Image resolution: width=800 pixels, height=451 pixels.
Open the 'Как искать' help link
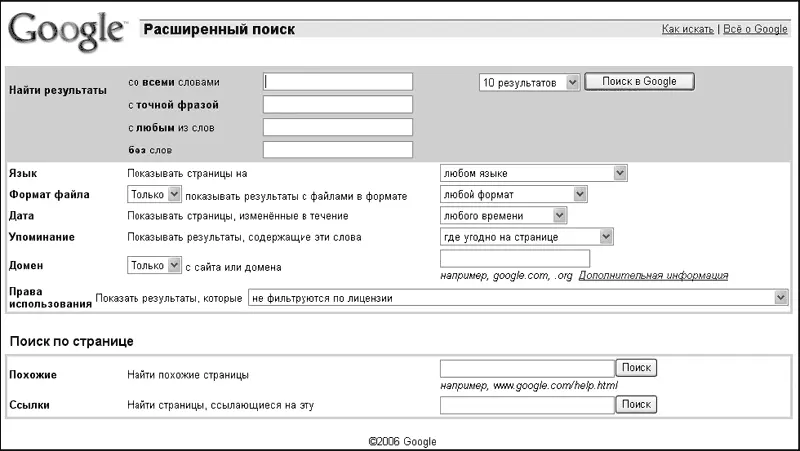pyautogui.click(x=687, y=29)
